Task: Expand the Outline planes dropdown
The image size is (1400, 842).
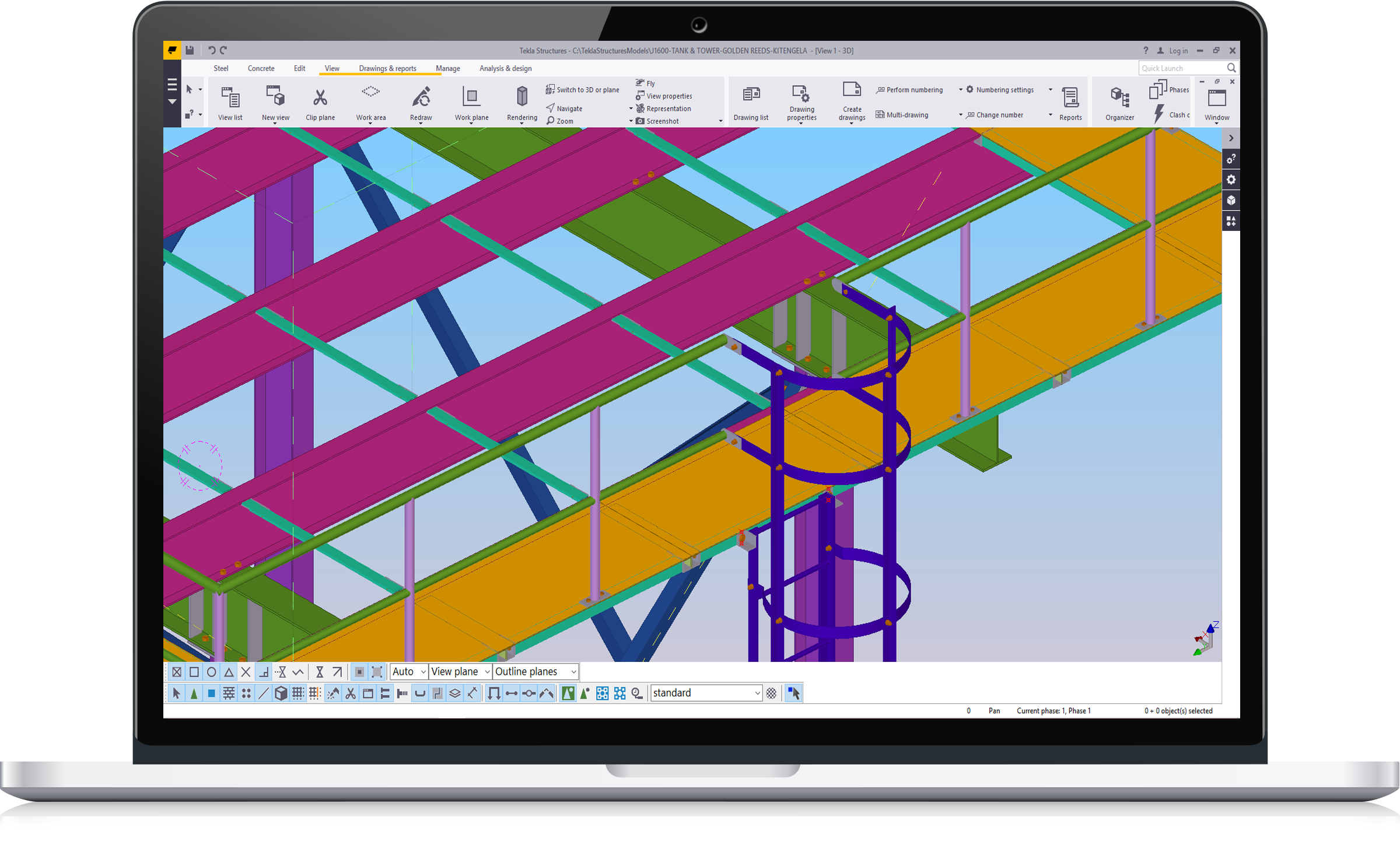Action: (x=535, y=672)
